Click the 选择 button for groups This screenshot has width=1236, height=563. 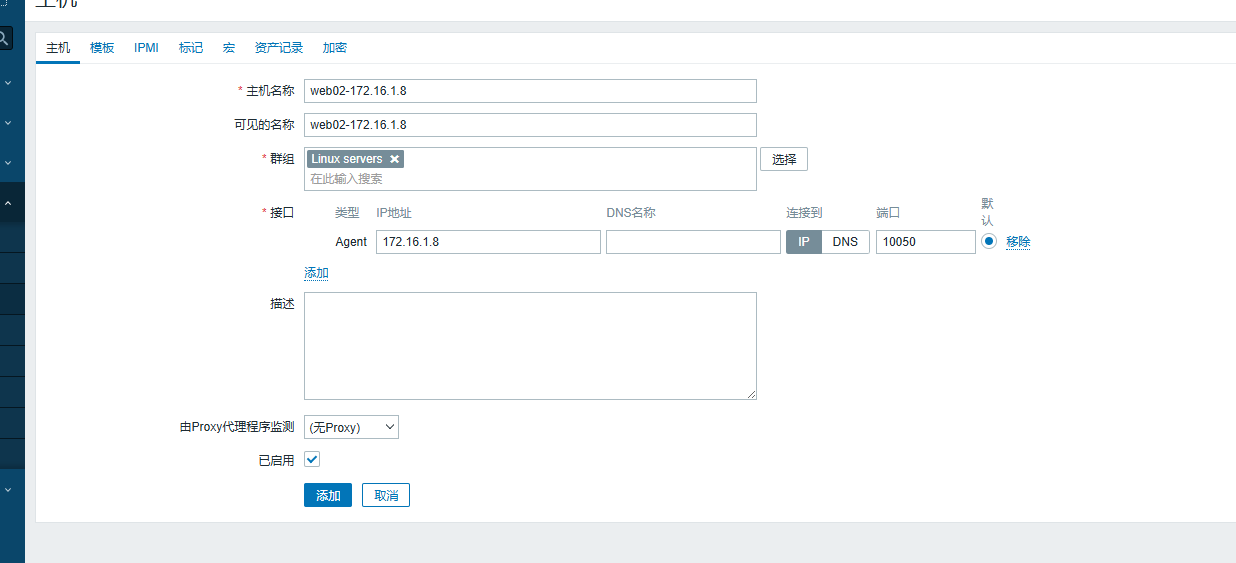[x=784, y=159]
